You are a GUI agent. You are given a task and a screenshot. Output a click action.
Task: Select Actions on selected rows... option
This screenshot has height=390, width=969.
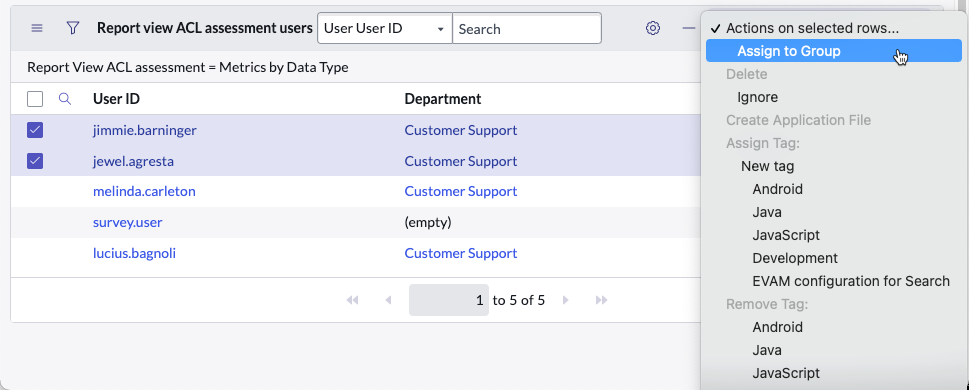coord(812,28)
